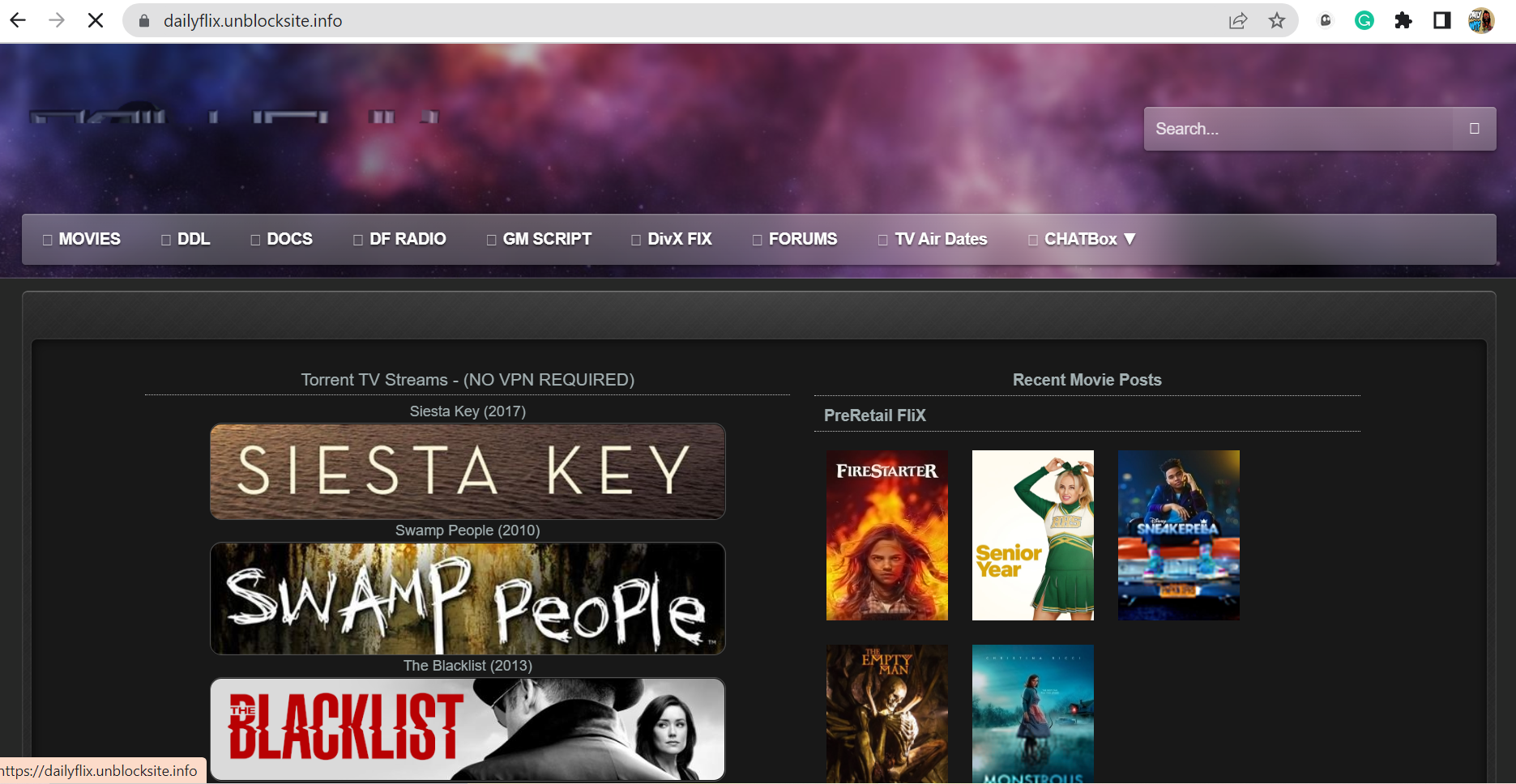Go to the FORUMS menu item
1516x784 pixels.
pos(795,239)
